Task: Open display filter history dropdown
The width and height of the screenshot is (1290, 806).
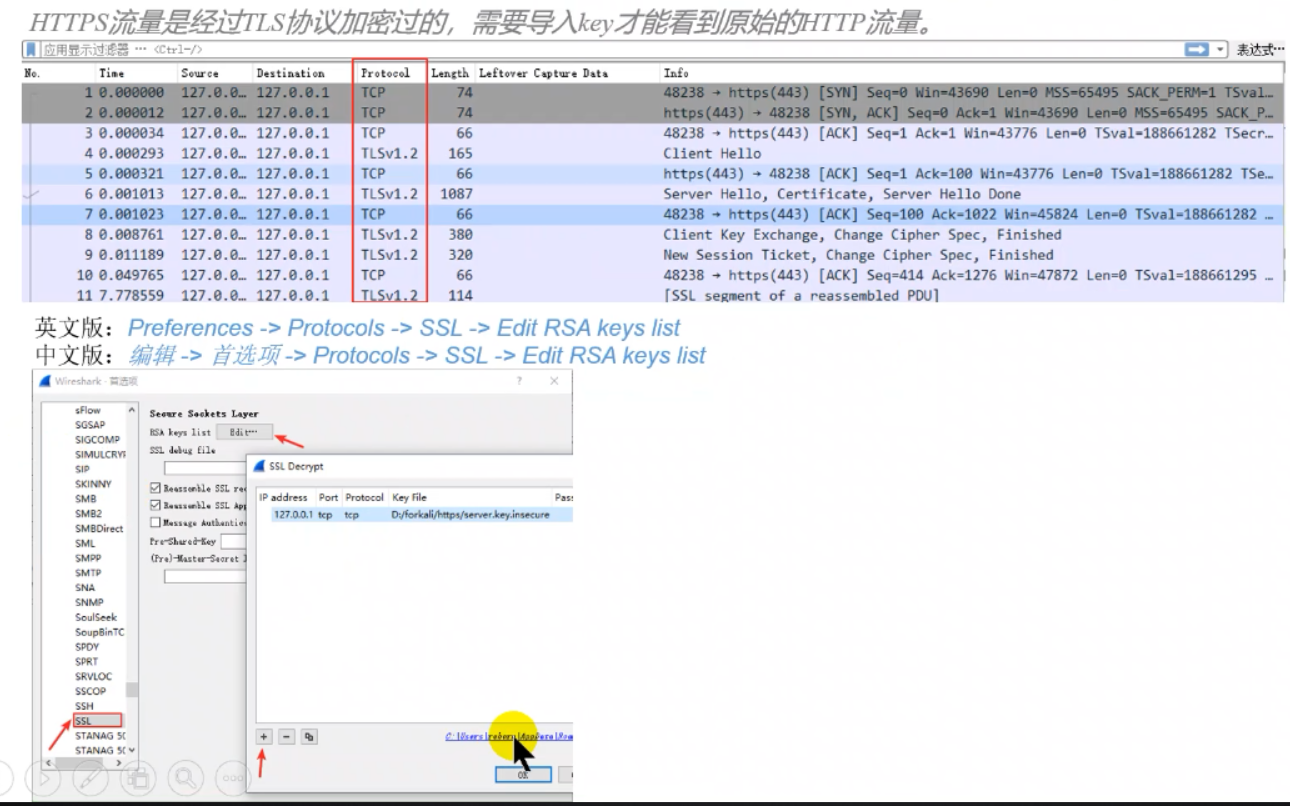Action: coord(1220,50)
